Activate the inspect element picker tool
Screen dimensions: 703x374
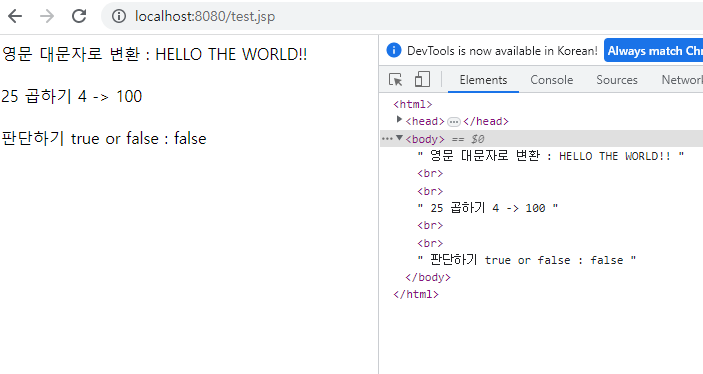pos(395,80)
